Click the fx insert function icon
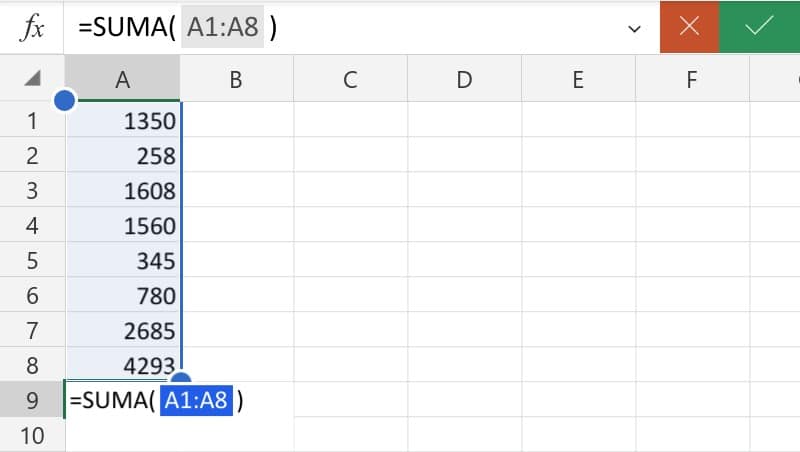This screenshot has width=800, height=452. tap(32, 27)
